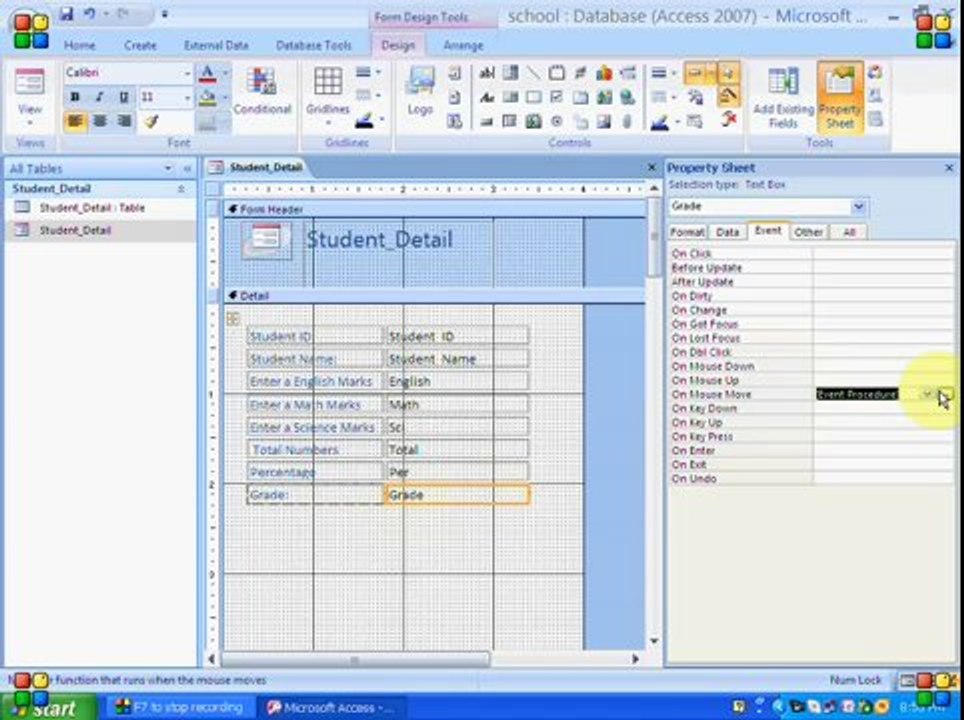Switch to the All tab in Property Sheet
The width and height of the screenshot is (964, 720).
(x=849, y=232)
